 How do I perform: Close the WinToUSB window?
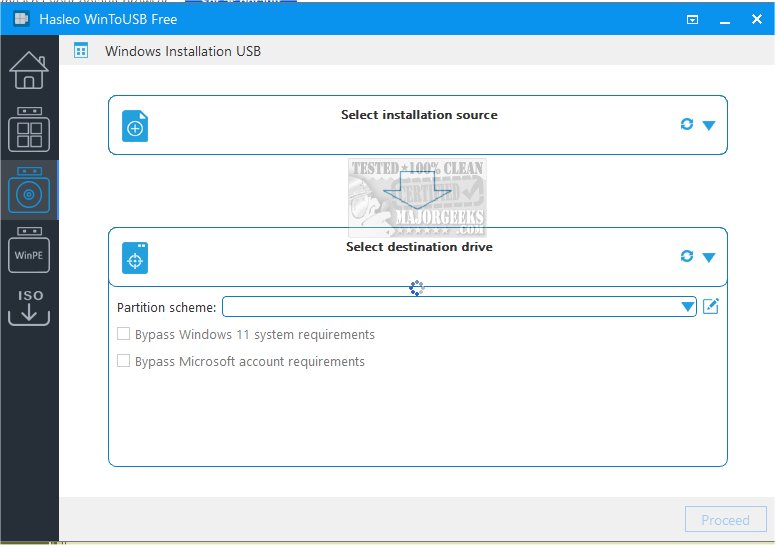(x=756, y=19)
